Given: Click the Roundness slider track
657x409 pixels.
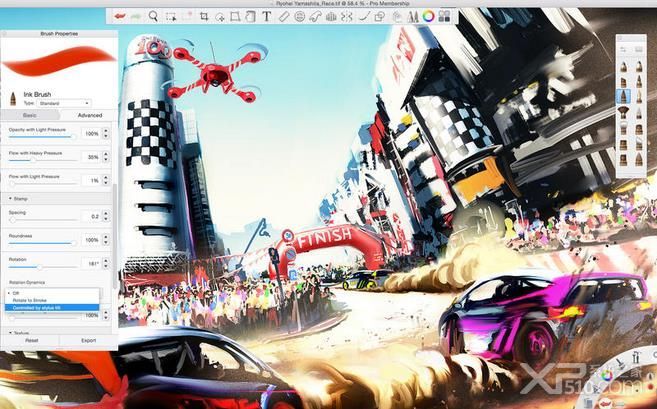Looking at the screenshot, I should (43, 243).
